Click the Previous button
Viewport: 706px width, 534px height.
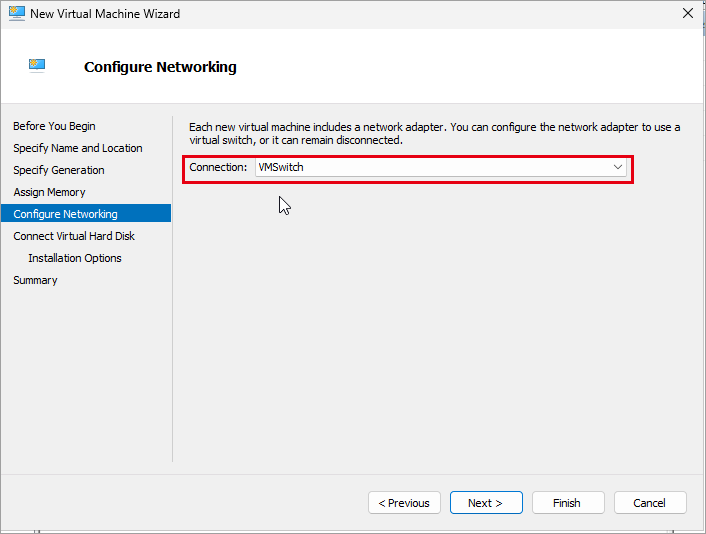(x=404, y=502)
